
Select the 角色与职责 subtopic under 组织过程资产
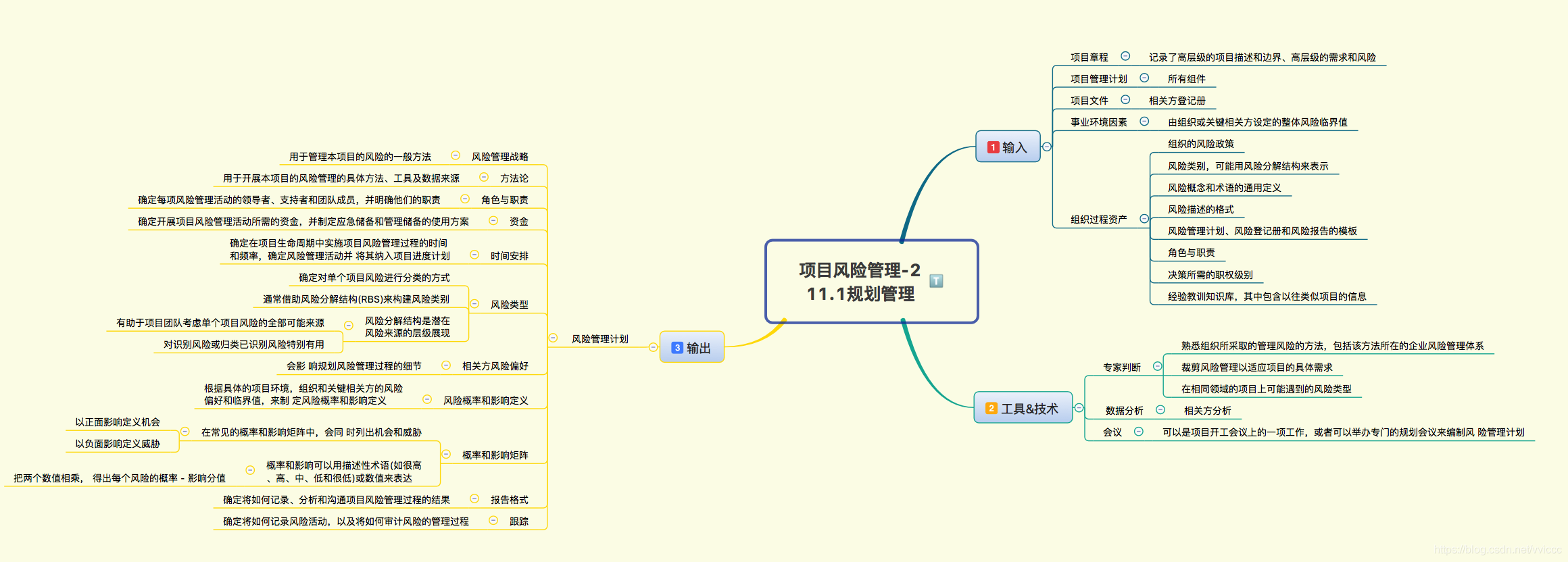(1192, 253)
